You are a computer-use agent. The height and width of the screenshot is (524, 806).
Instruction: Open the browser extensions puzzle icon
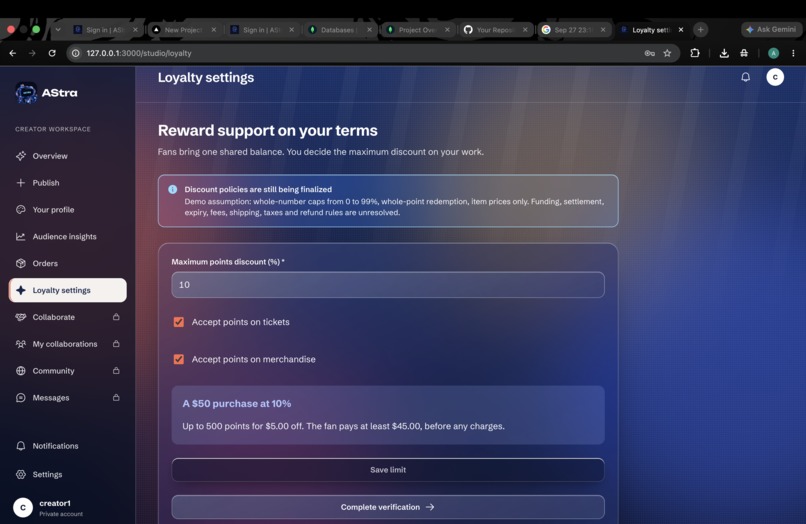click(695, 53)
